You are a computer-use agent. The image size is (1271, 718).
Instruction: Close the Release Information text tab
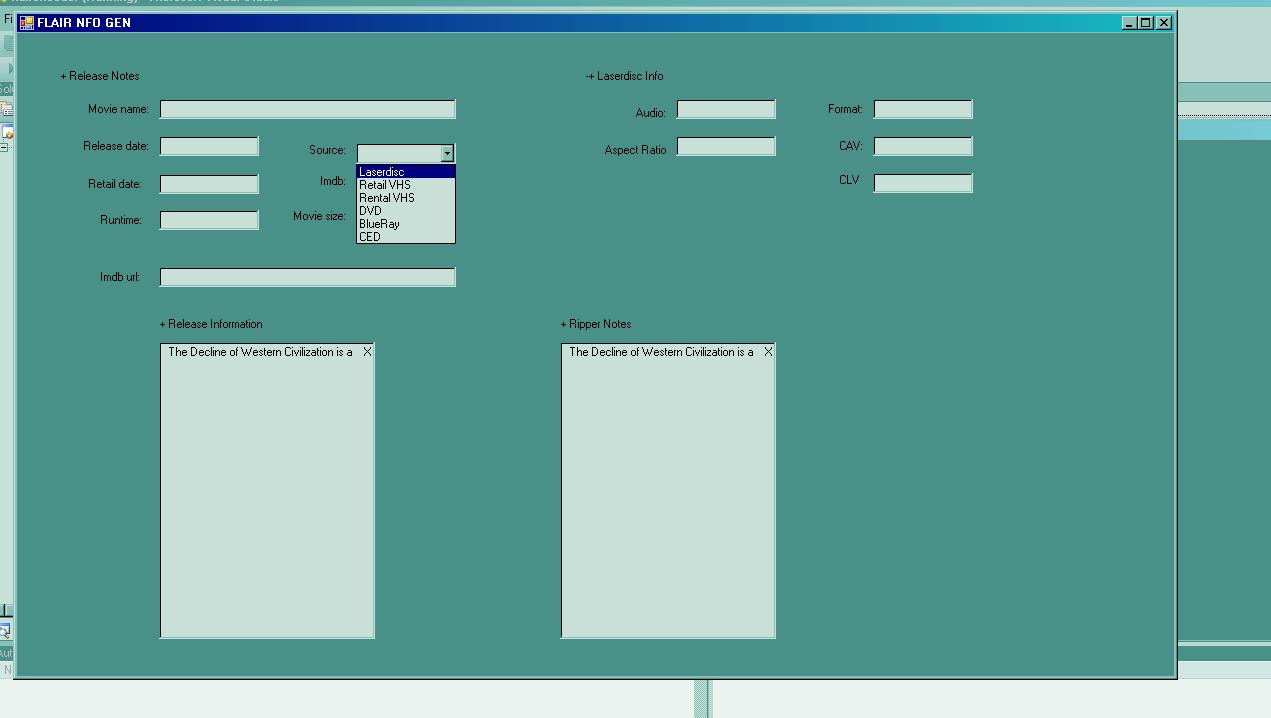(367, 352)
